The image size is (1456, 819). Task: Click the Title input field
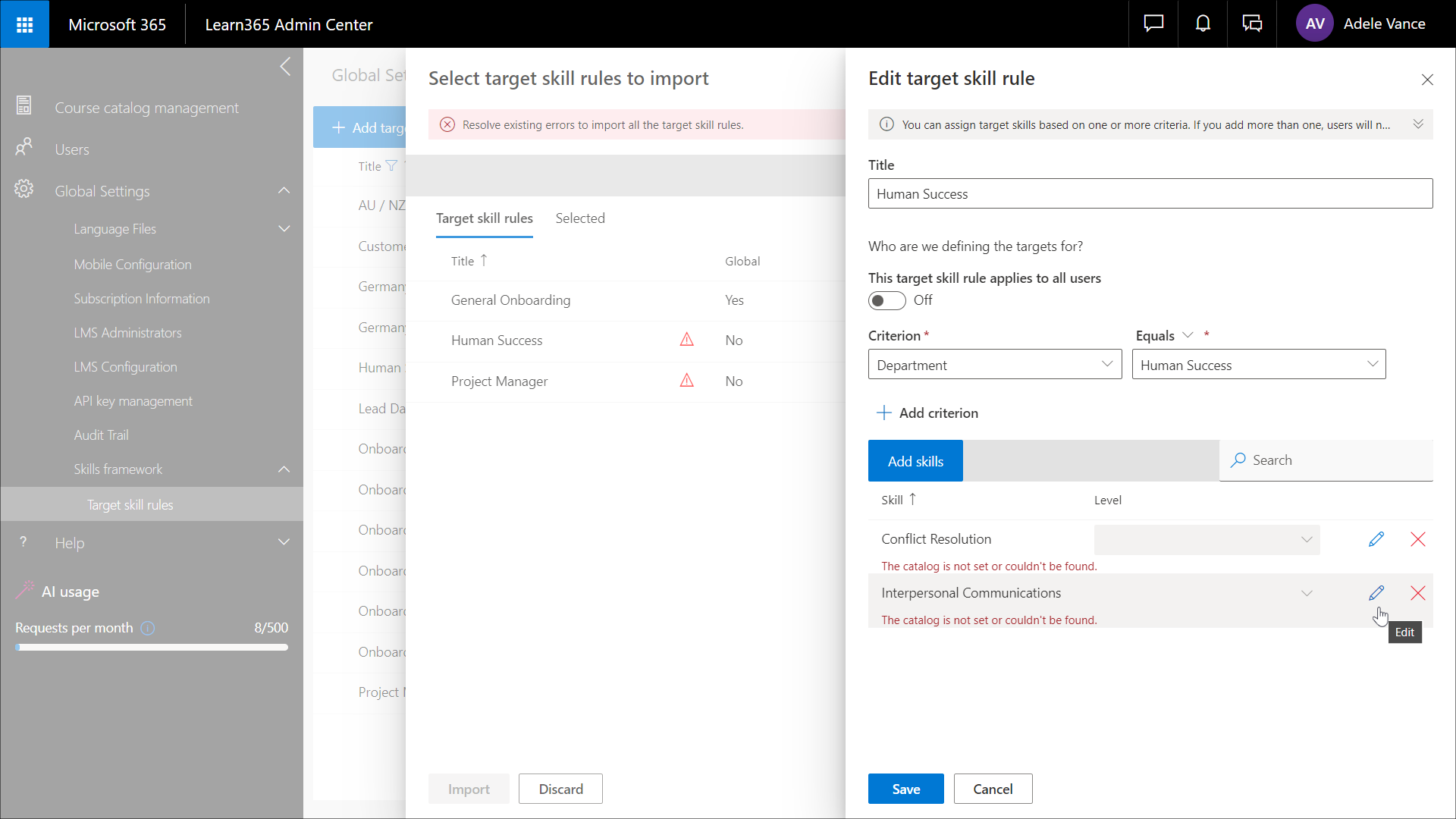pos(1150,194)
